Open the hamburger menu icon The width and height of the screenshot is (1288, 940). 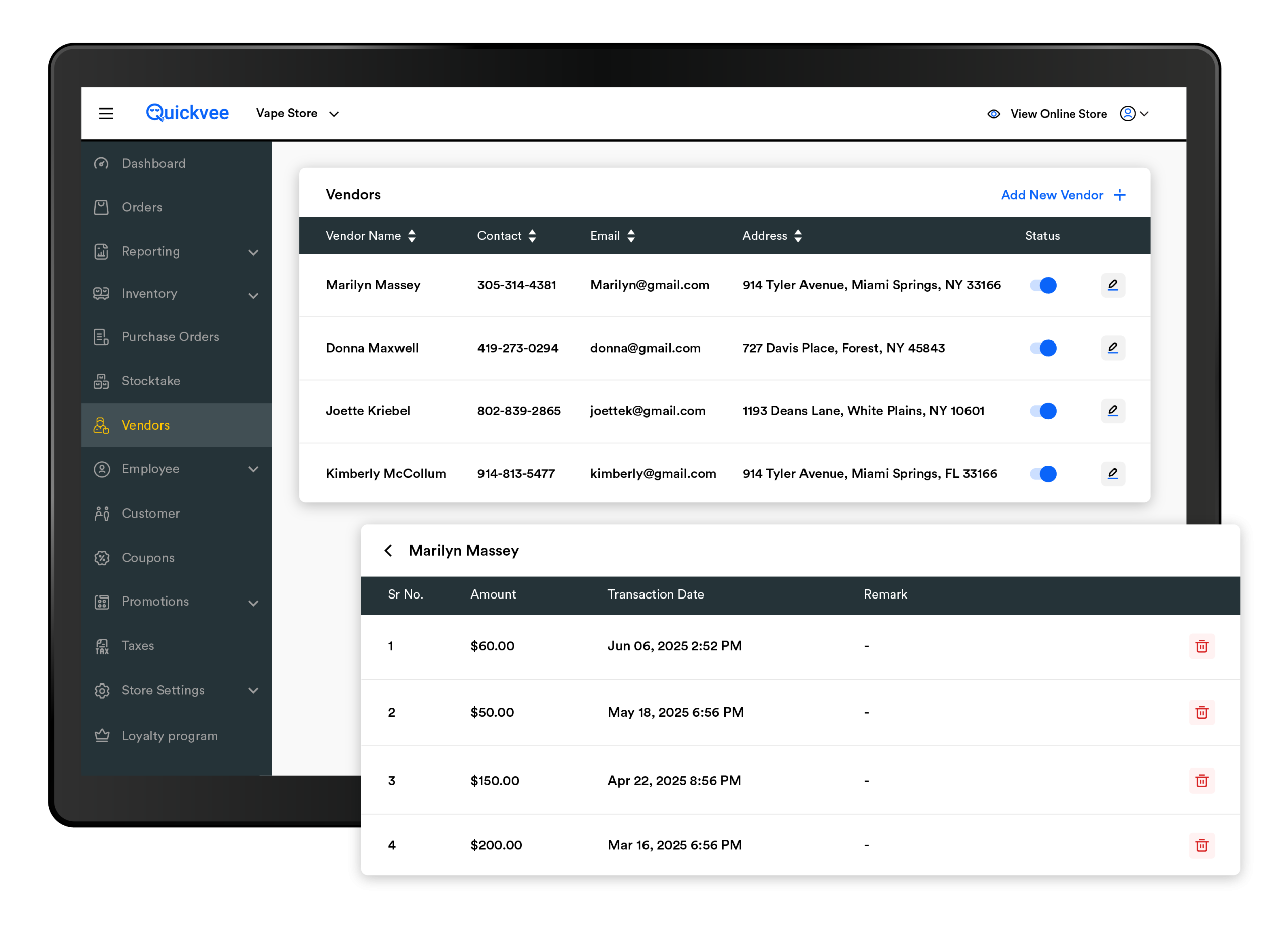point(106,113)
